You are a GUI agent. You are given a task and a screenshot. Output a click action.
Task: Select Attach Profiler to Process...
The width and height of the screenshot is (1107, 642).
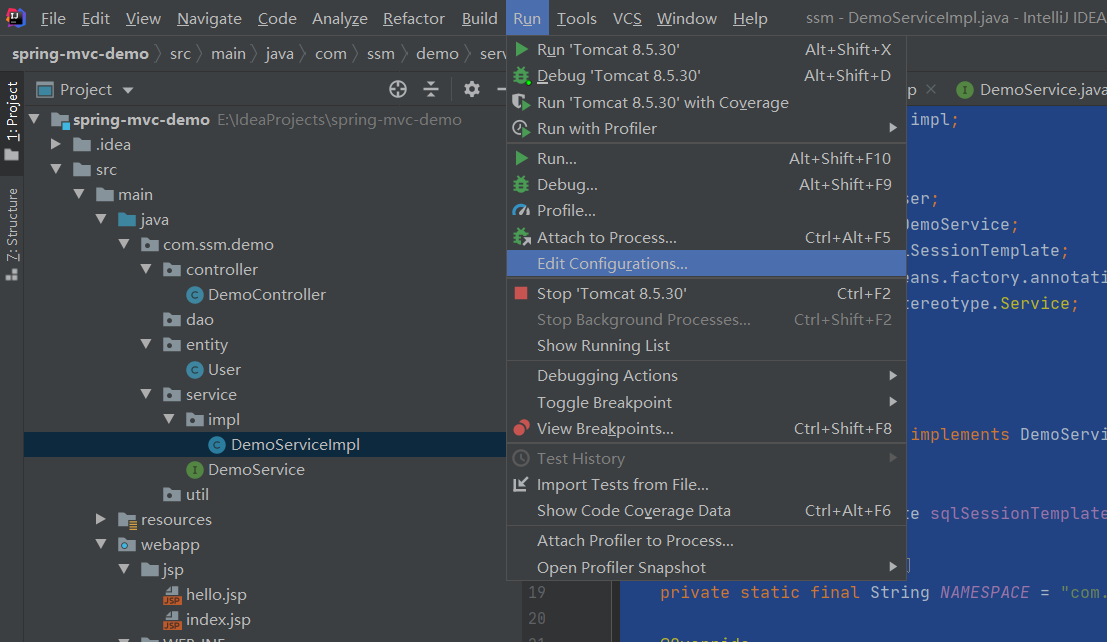click(706, 540)
